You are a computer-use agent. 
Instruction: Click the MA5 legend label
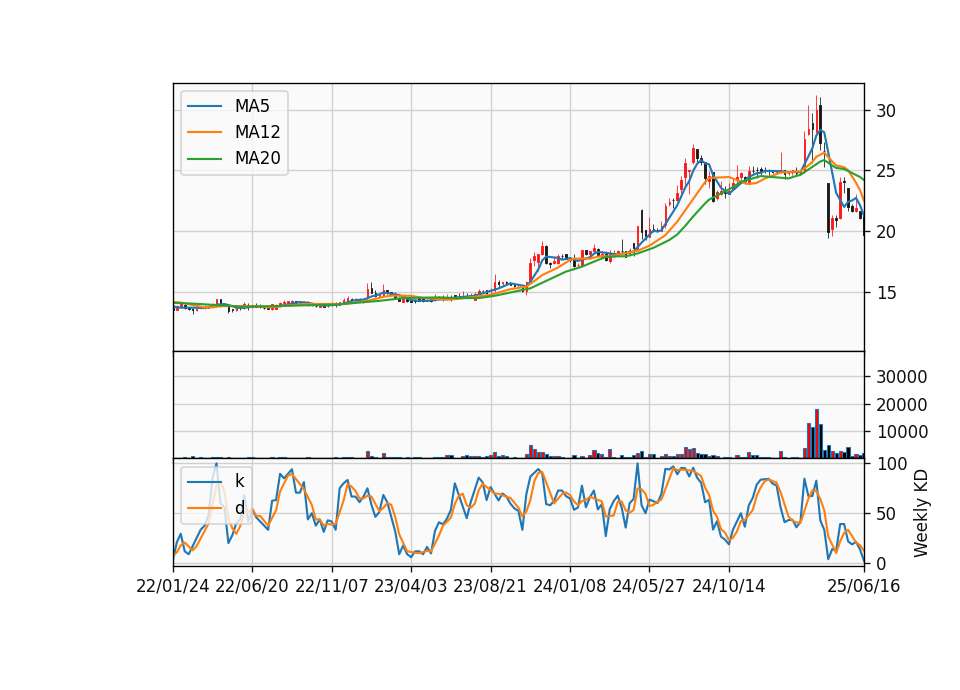point(252,106)
